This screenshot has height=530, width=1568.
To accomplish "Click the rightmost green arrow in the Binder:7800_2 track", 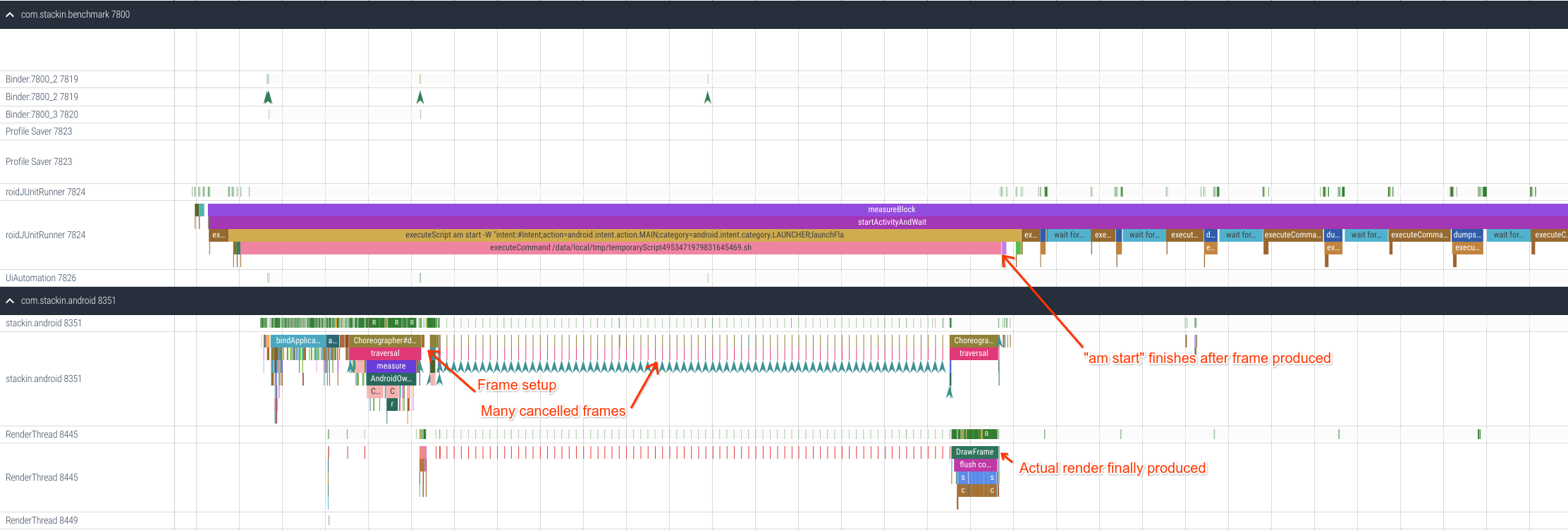I will click(707, 97).
